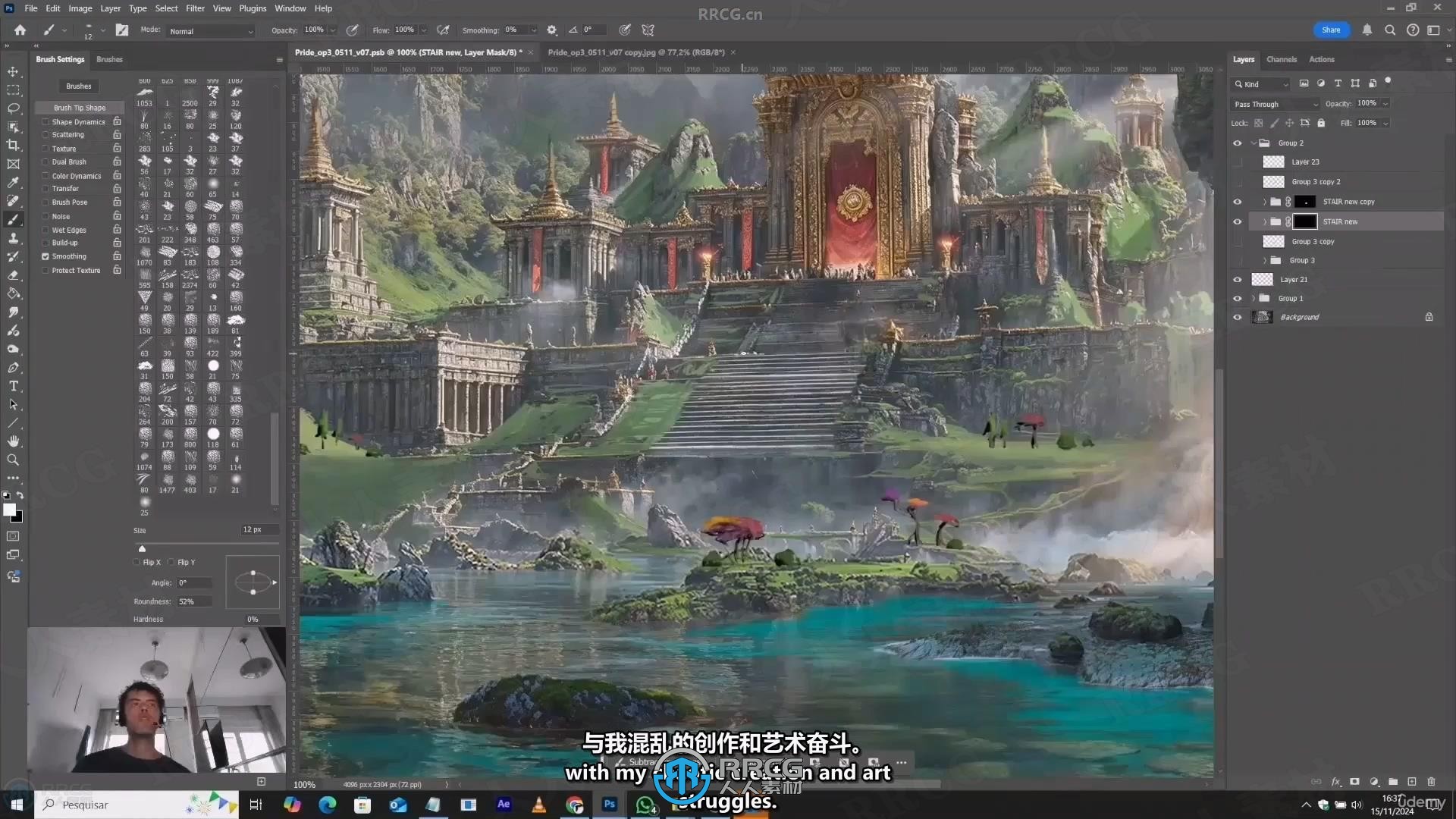Select the Crop tool
The height and width of the screenshot is (819, 1456).
(14, 145)
